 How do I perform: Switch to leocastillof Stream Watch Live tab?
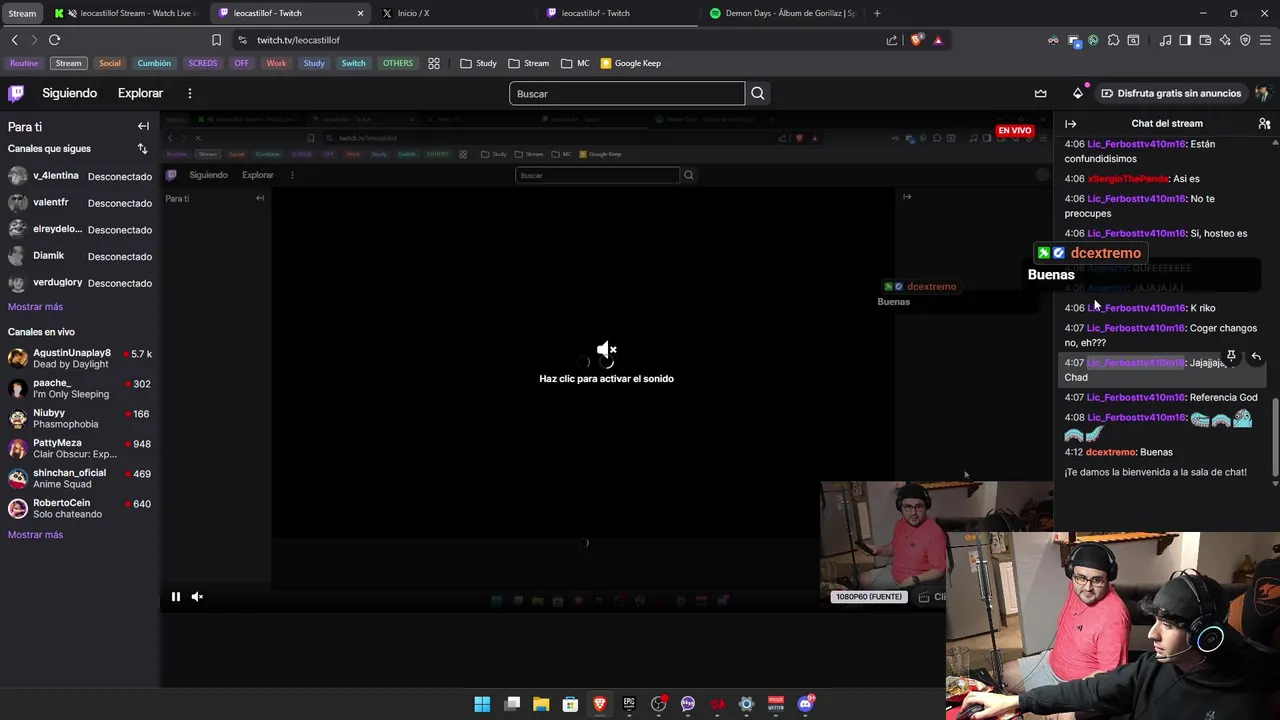[x=125, y=13]
